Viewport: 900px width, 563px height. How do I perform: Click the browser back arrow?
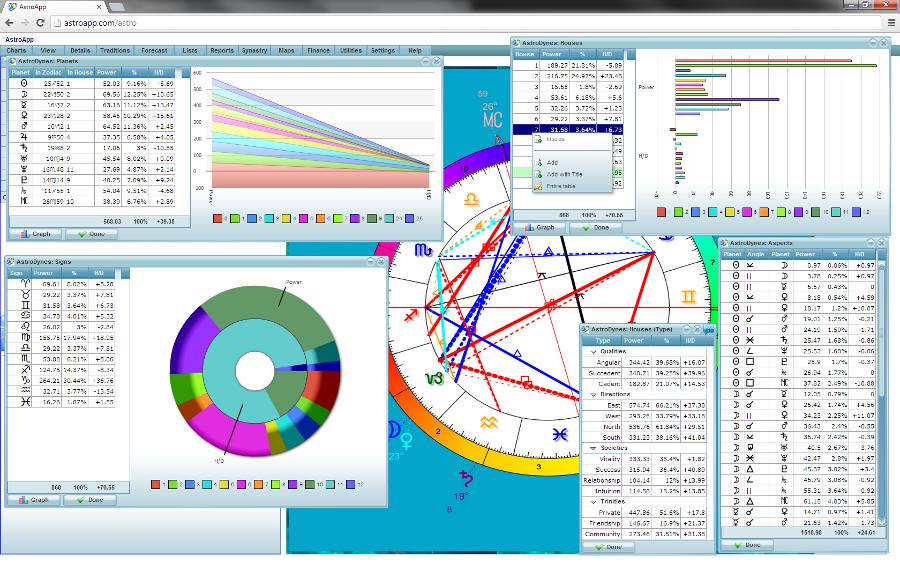coord(9,21)
